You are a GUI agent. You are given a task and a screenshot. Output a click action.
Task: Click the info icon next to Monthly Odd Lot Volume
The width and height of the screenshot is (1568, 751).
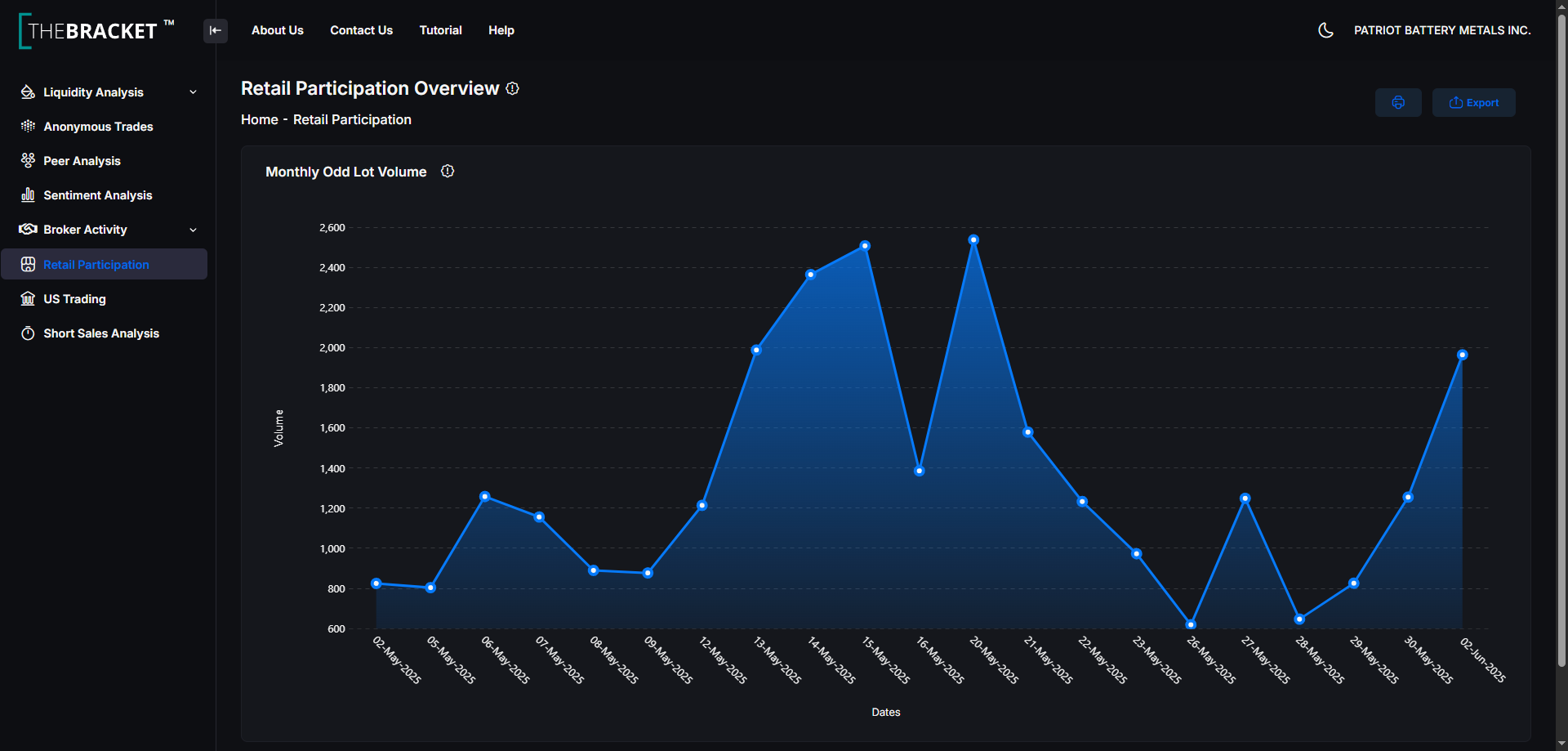[448, 171]
